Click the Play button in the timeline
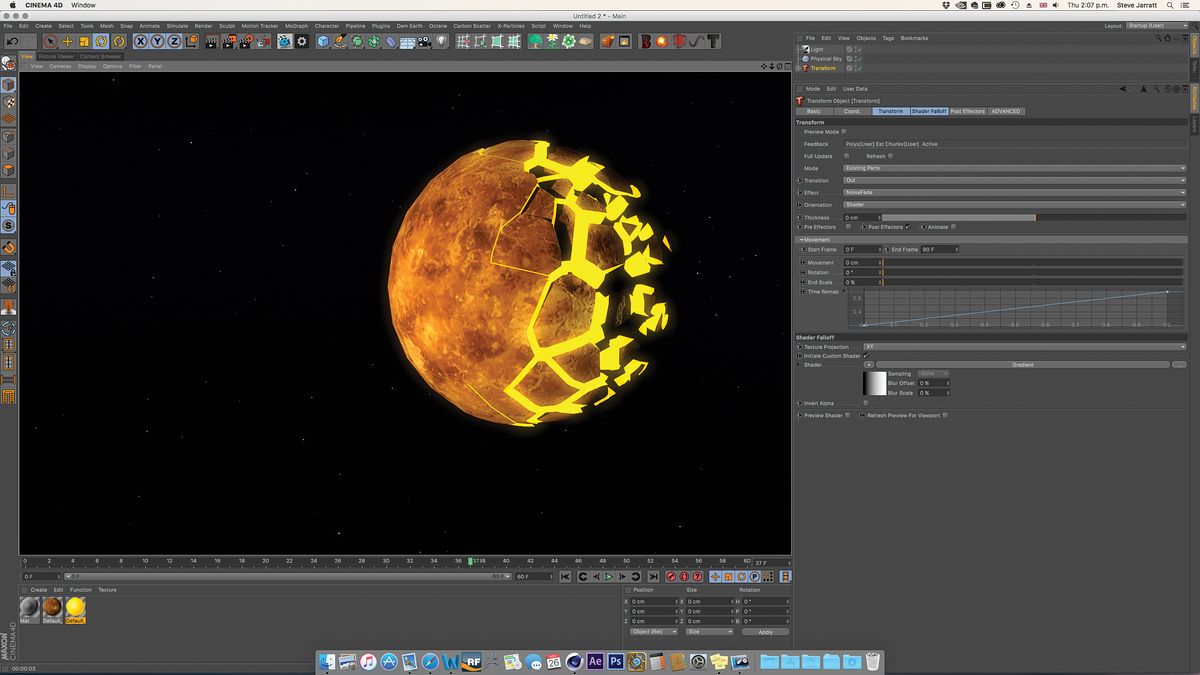Screen dimensions: 1200x675 pyautogui.click(x=609, y=577)
